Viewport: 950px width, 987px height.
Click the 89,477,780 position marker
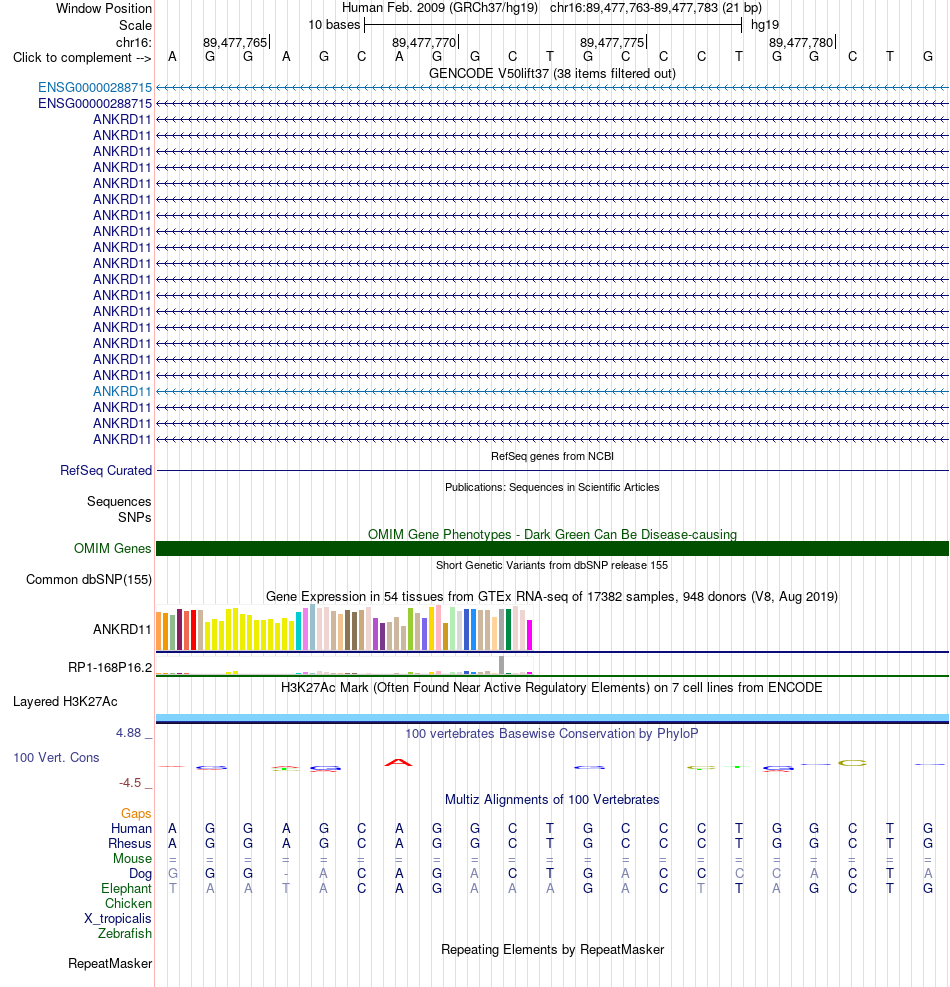(x=801, y=42)
